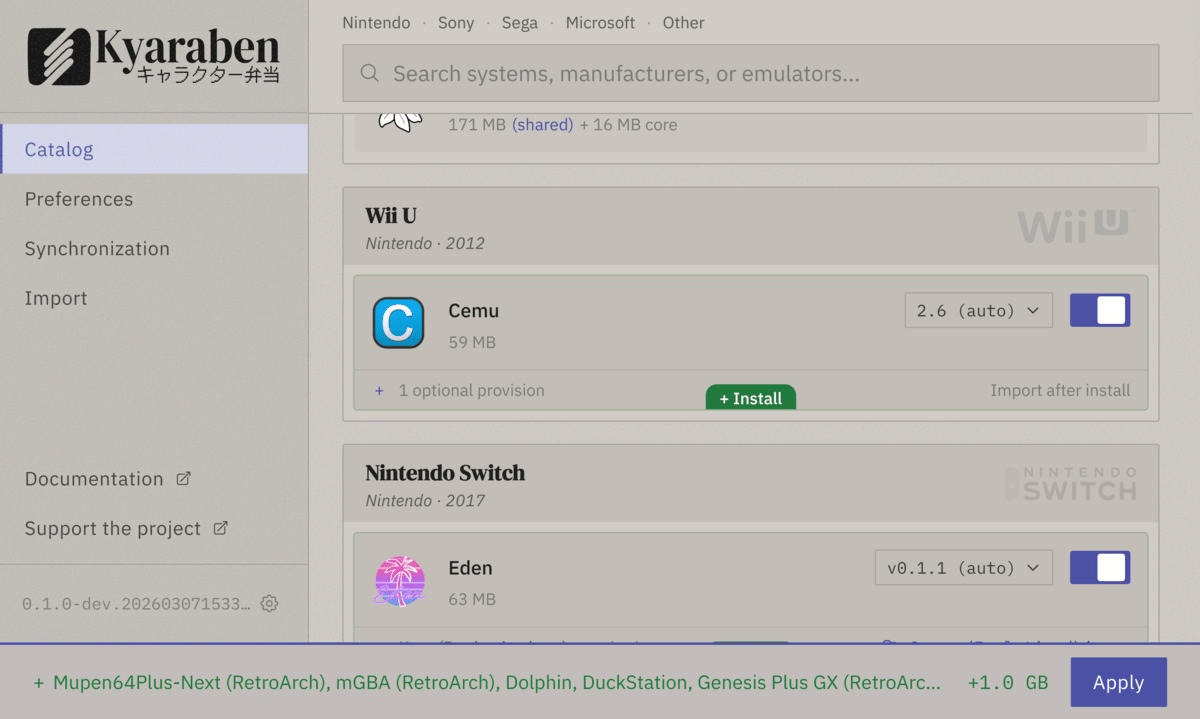Image resolution: width=1200 pixels, height=719 pixels.
Task: Click the Cemu emulator app icon
Action: point(399,323)
